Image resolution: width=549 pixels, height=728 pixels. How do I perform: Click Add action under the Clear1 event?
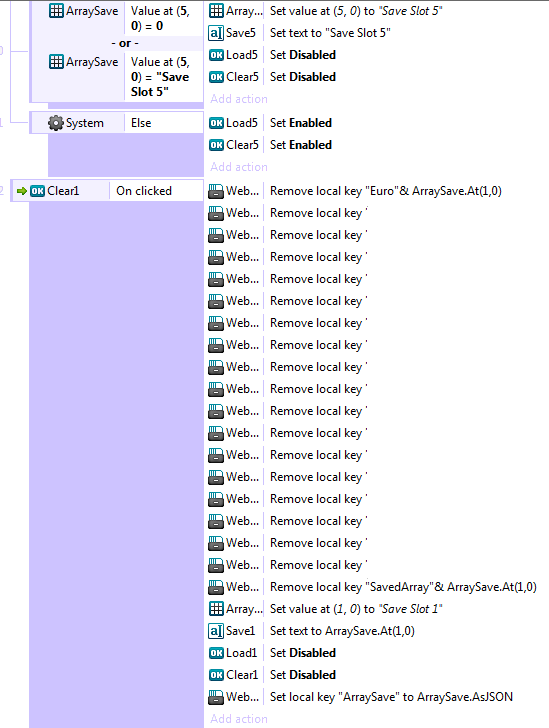(x=239, y=719)
